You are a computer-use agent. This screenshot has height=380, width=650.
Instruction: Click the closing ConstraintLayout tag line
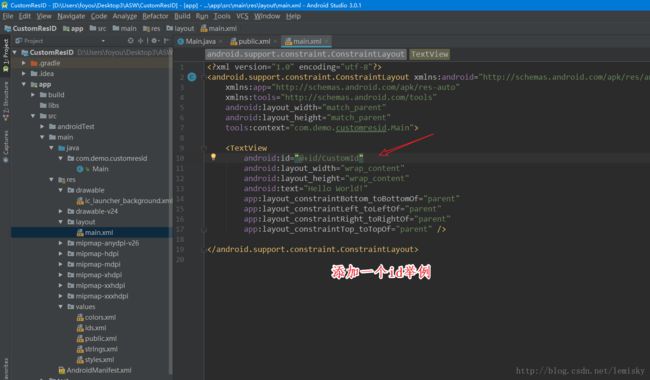point(313,249)
